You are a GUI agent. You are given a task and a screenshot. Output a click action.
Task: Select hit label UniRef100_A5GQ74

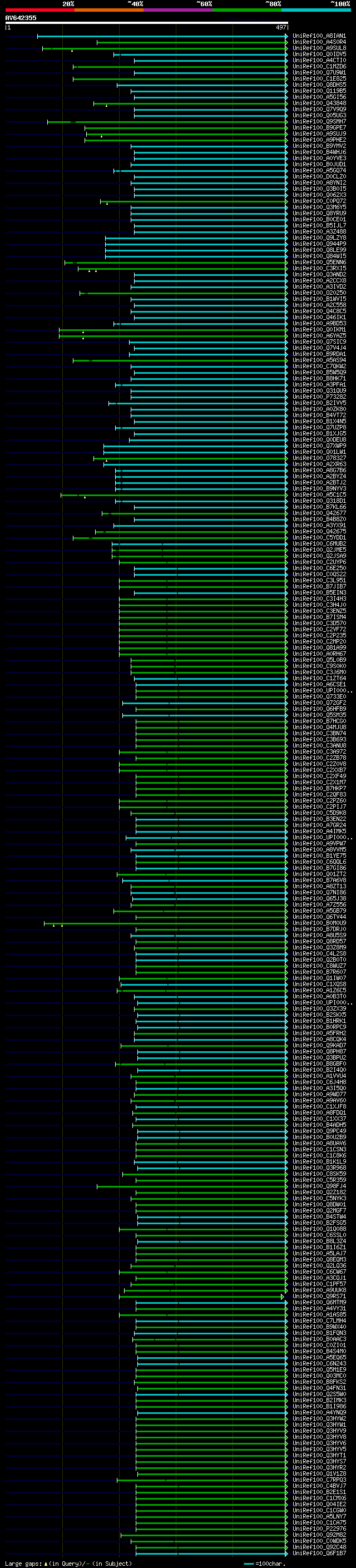[x=319, y=170]
